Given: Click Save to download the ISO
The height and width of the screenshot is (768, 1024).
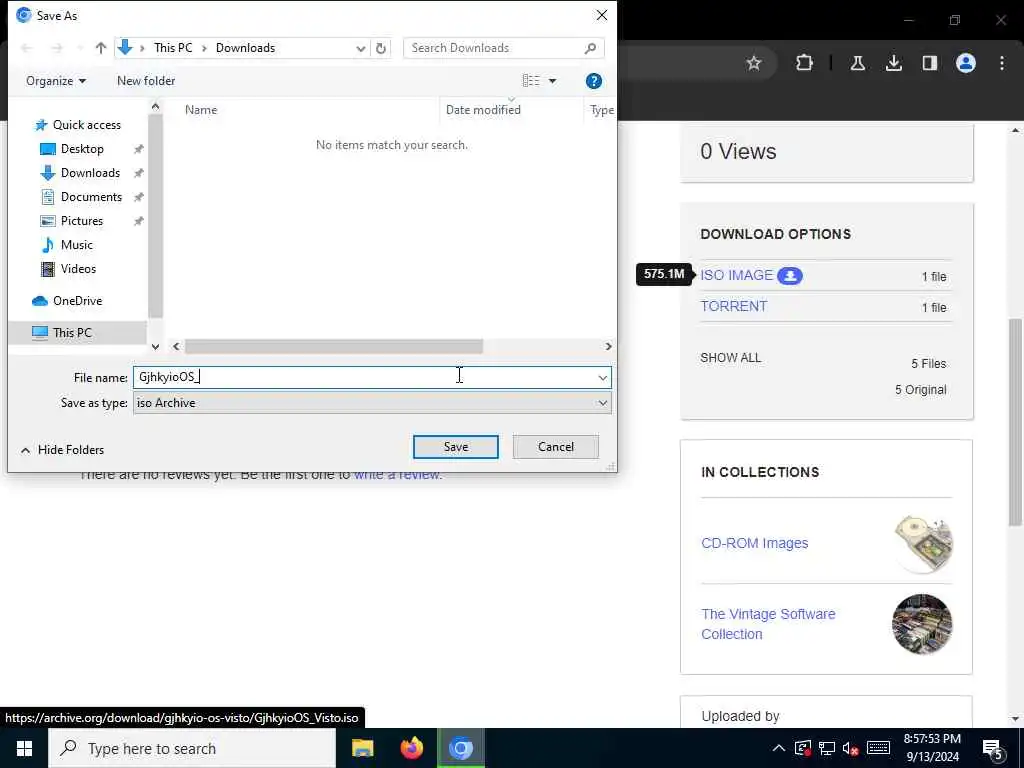Looking at the screenshot, I should tap(456, 447).
